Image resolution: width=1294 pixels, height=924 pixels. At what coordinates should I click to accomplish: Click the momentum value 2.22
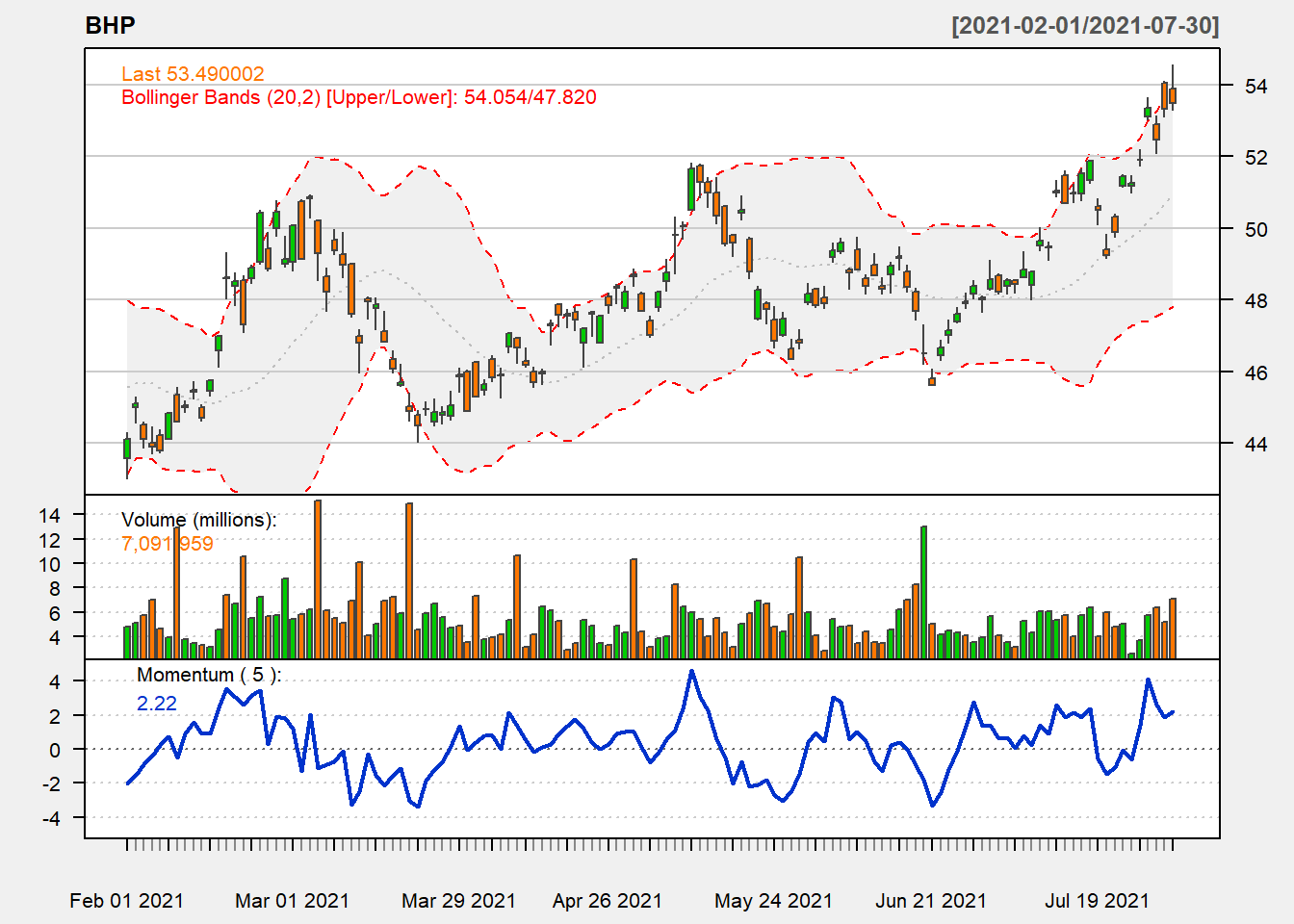point(157,704)
